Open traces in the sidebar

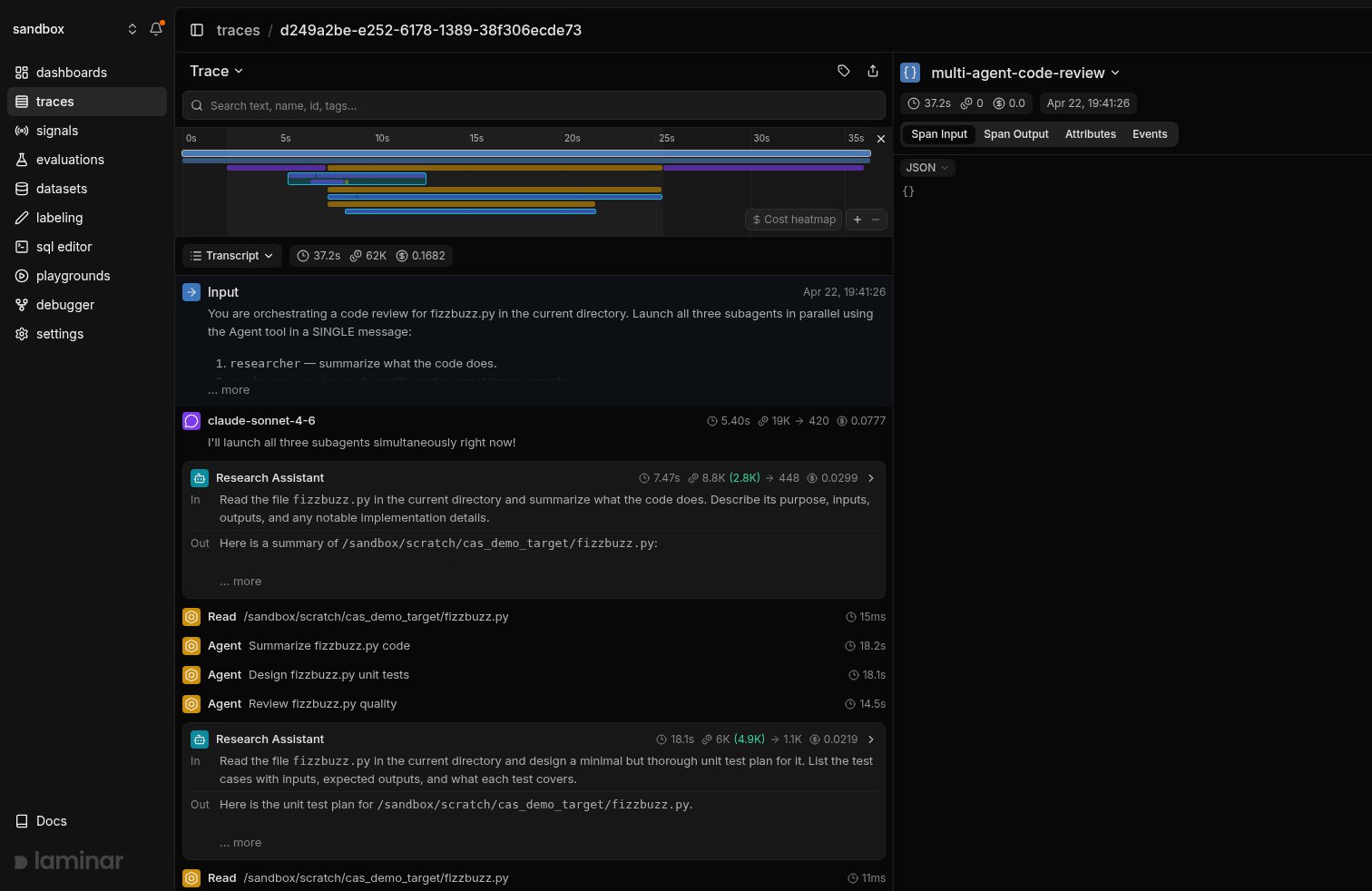click(87, 102)
